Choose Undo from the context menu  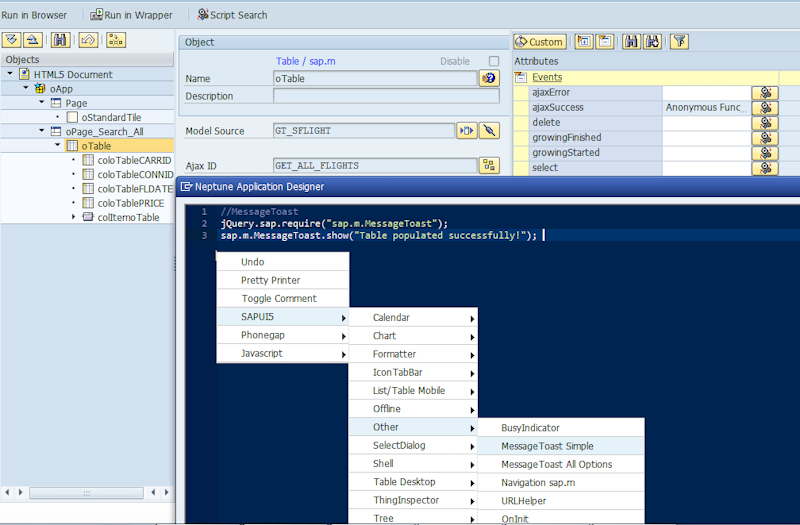(x=283, y=262)
